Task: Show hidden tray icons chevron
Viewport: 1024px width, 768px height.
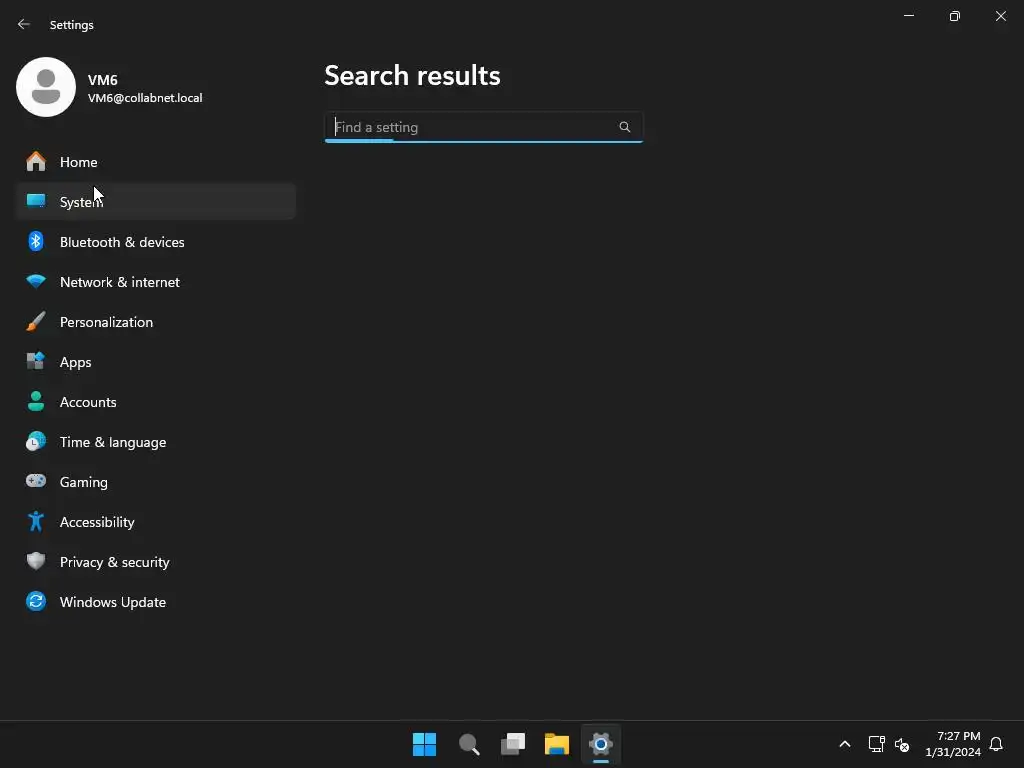Action: (x=844, y=744)
